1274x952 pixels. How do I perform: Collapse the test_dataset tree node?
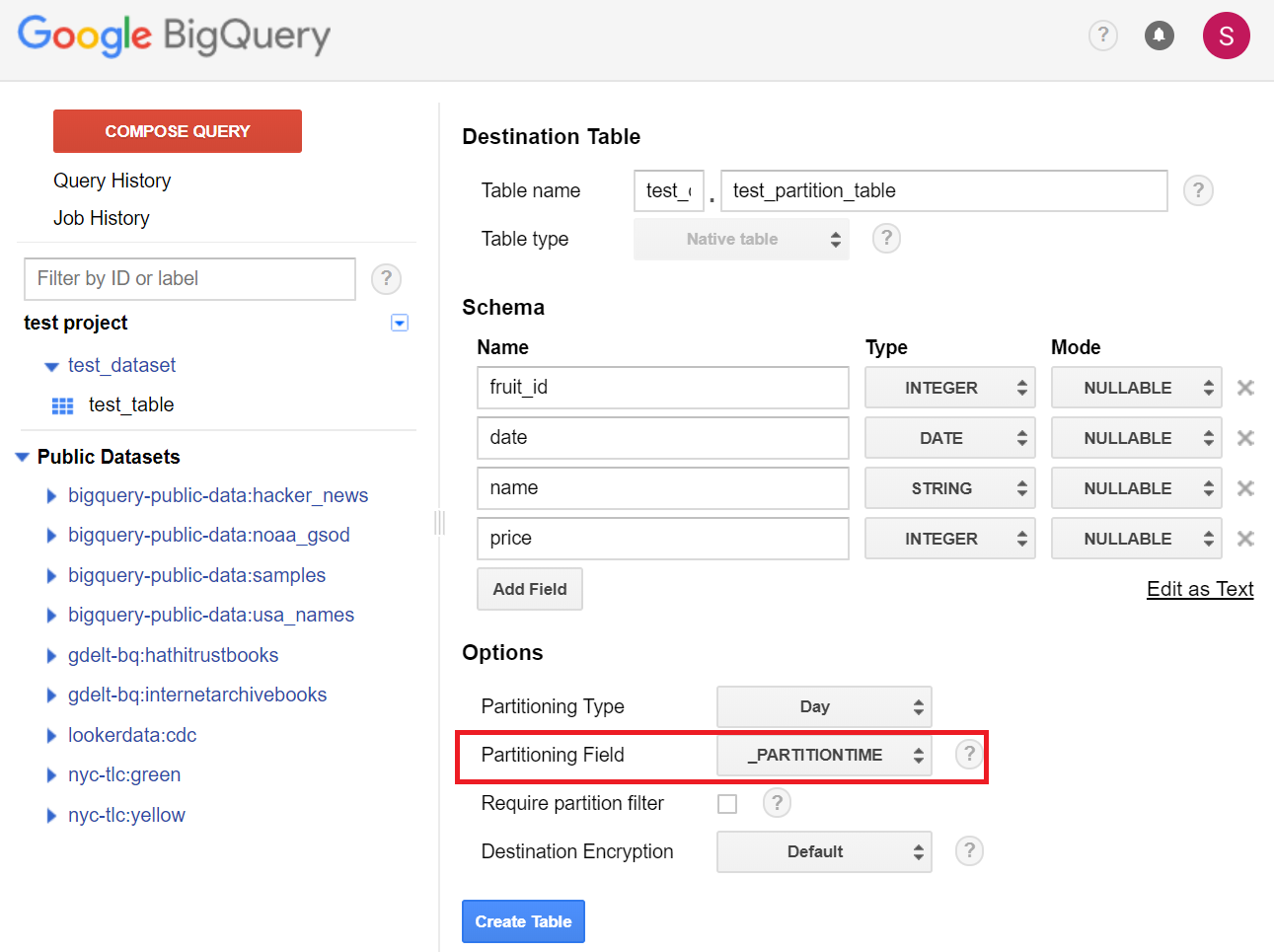point(51,367)
